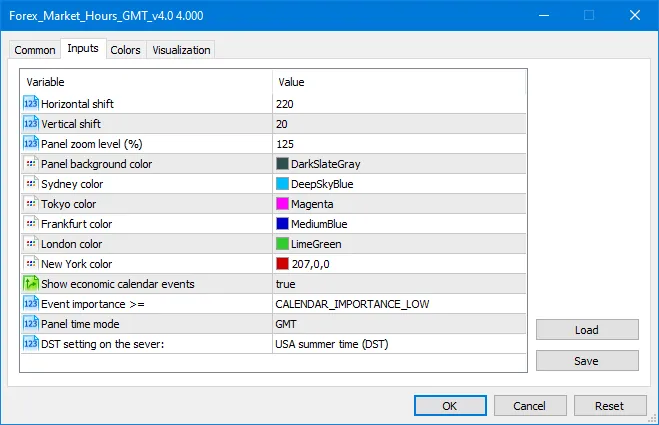Open the Panel time mode GMT dropdown
Image resolution: width=659 pixels, height=425 pixels.
point(398,323)
